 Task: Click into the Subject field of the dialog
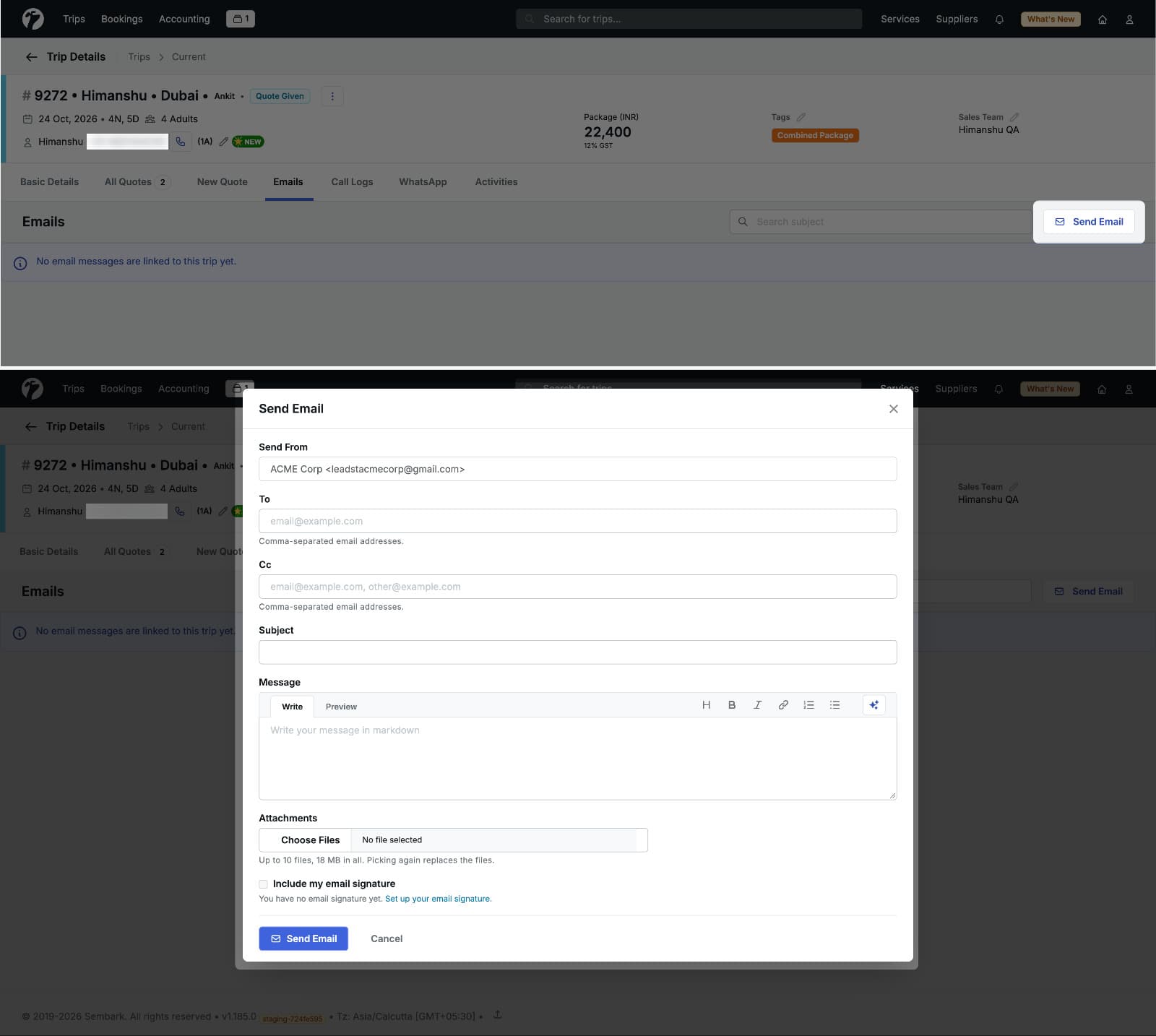tap(578, 652)
